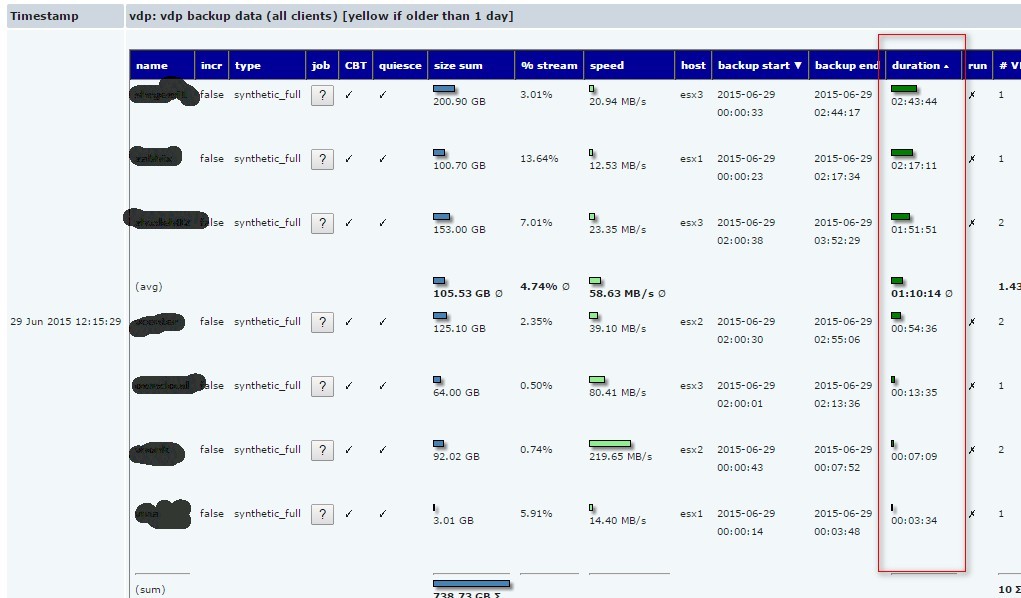Select the speed value 23.35 MB/s
The height and width of the screenshot is (598, 1021).
[618, 229]
